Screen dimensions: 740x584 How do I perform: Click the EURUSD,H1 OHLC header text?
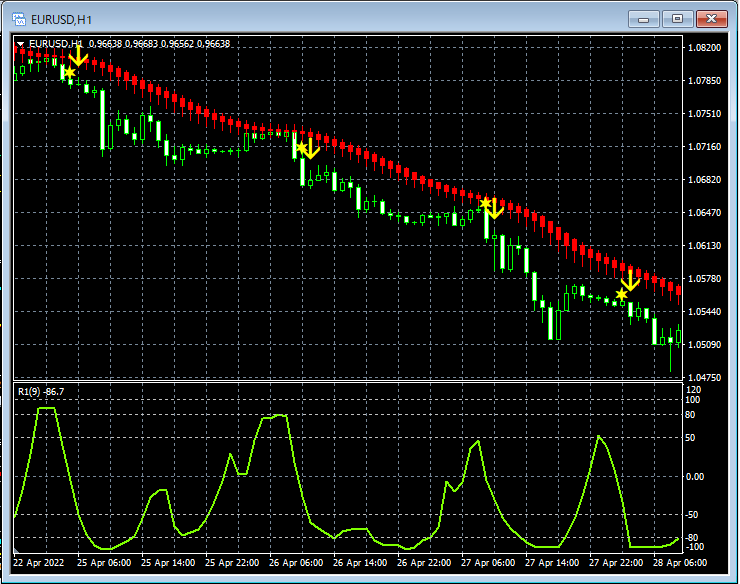coord(130,43)
